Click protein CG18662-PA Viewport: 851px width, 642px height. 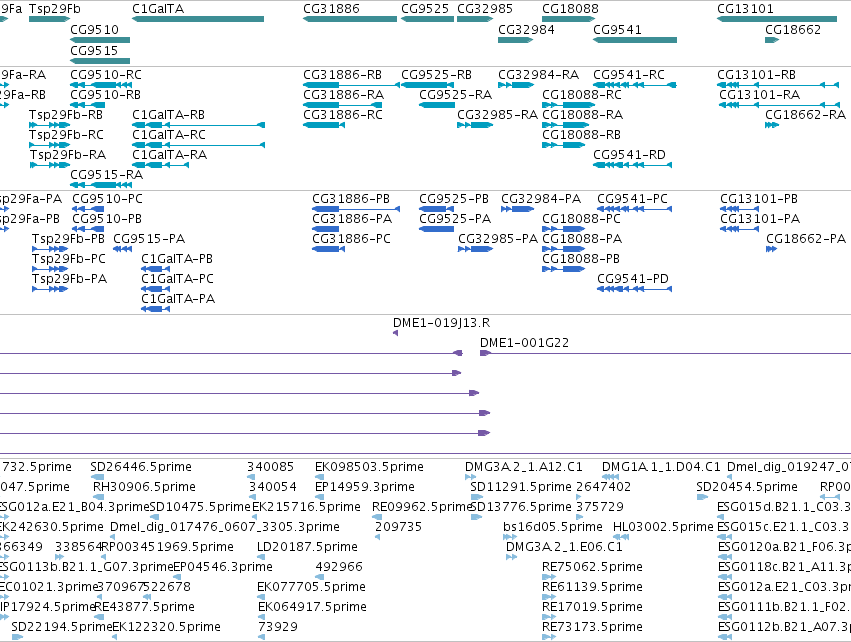click(x=771, y=249)
